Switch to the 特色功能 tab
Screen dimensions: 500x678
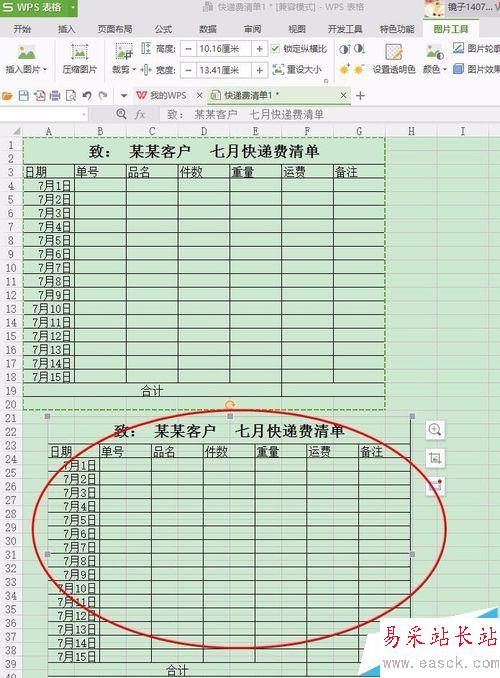click(x=397, y=29)
